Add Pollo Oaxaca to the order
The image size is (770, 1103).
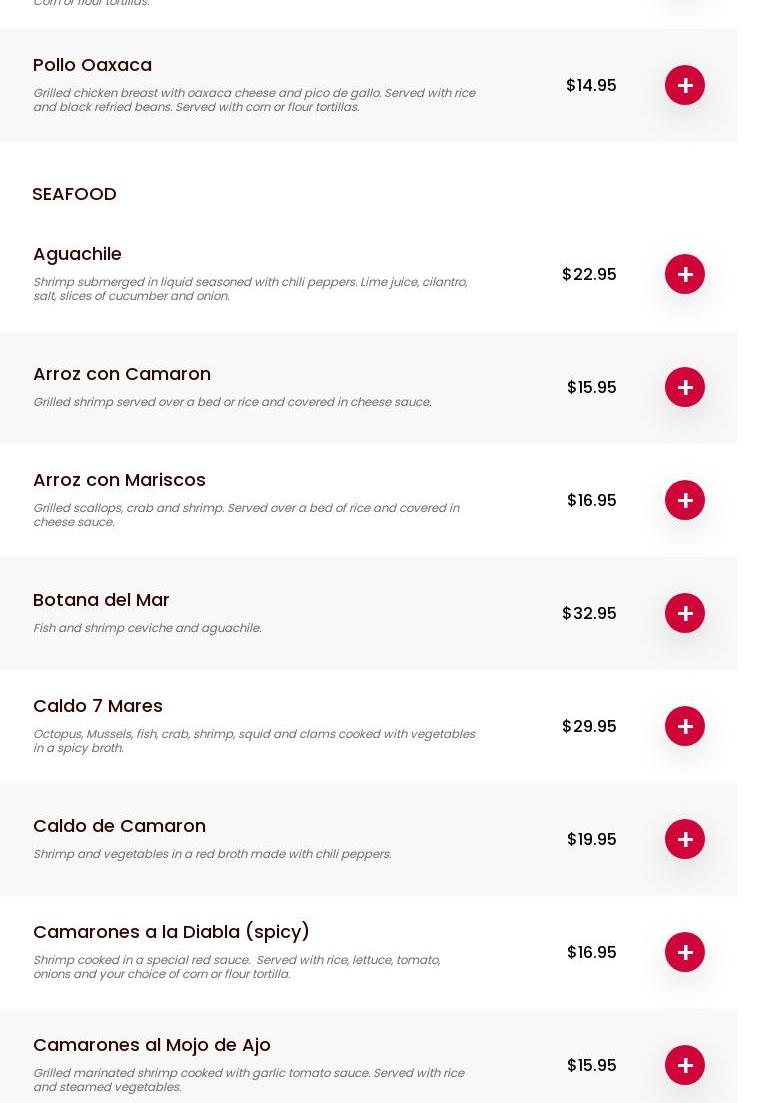coord(685,85)
